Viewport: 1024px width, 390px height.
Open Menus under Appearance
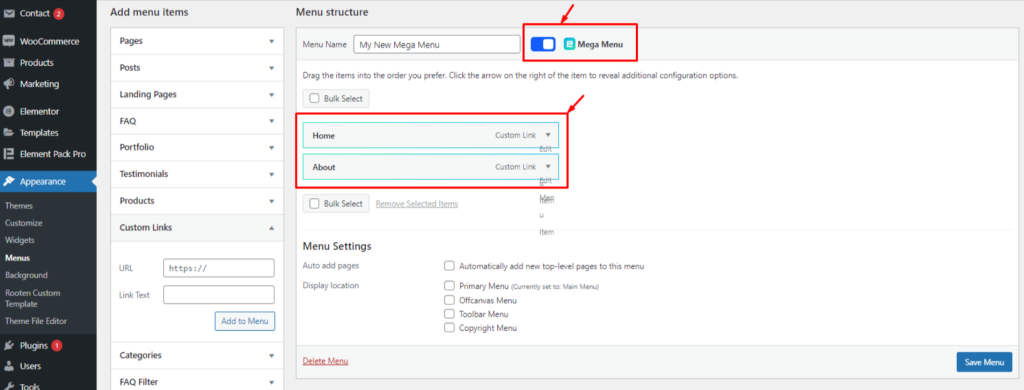coord(17,258)
